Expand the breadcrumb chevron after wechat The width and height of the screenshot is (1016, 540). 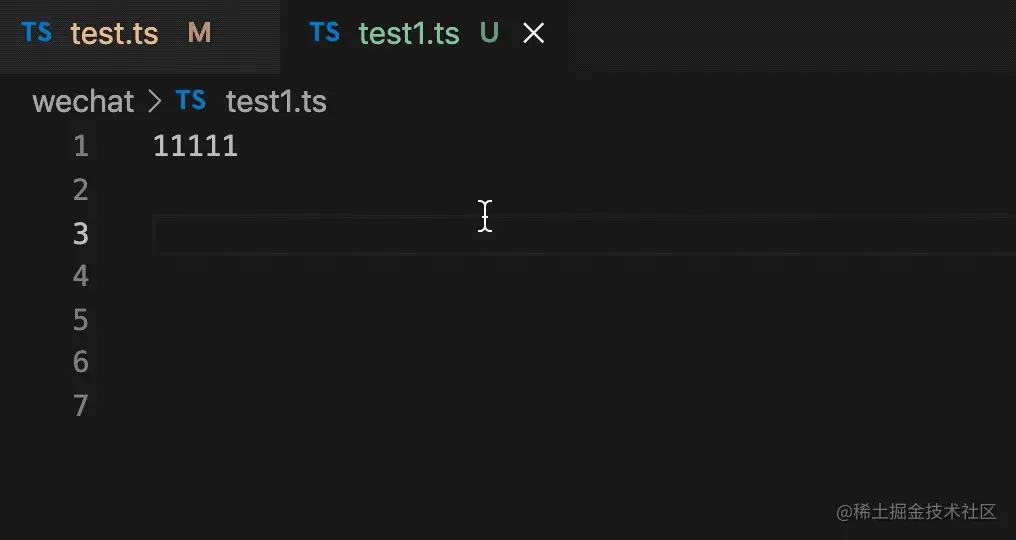(154, 101)
